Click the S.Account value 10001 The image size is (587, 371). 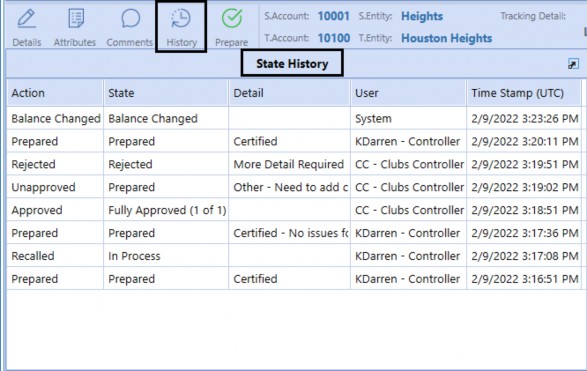point(334,16)
